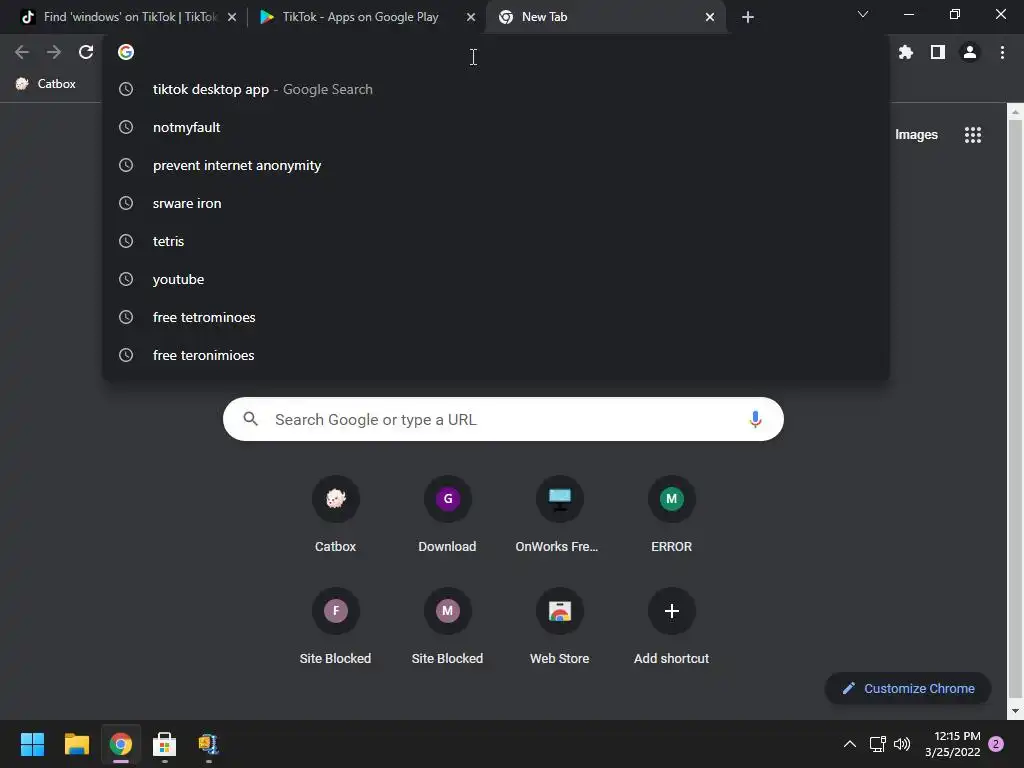Image resolution: width=1024 pixels, height=768 pixels.
Task: Open the profile avatar icon
Action: pos(970,52)
